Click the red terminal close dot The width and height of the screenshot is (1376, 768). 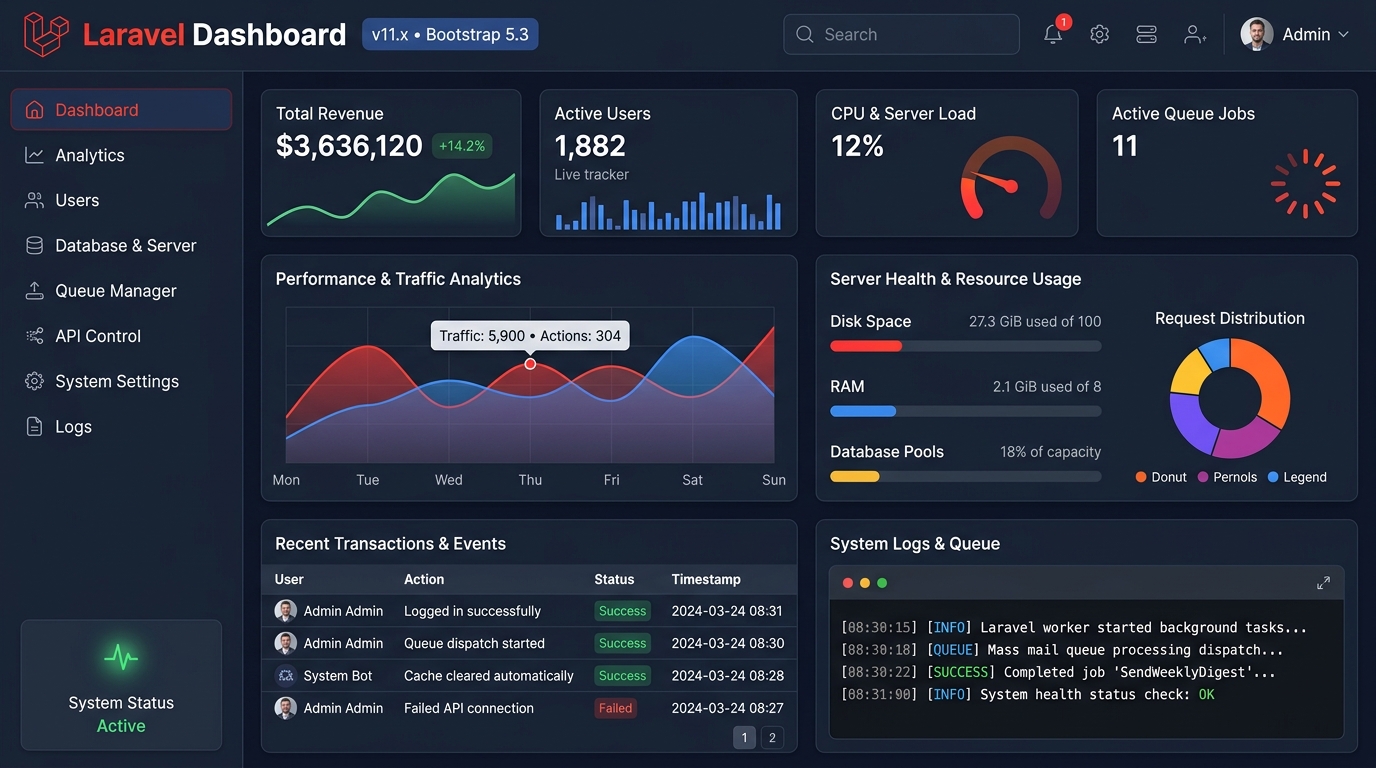(x=848, y=583)
